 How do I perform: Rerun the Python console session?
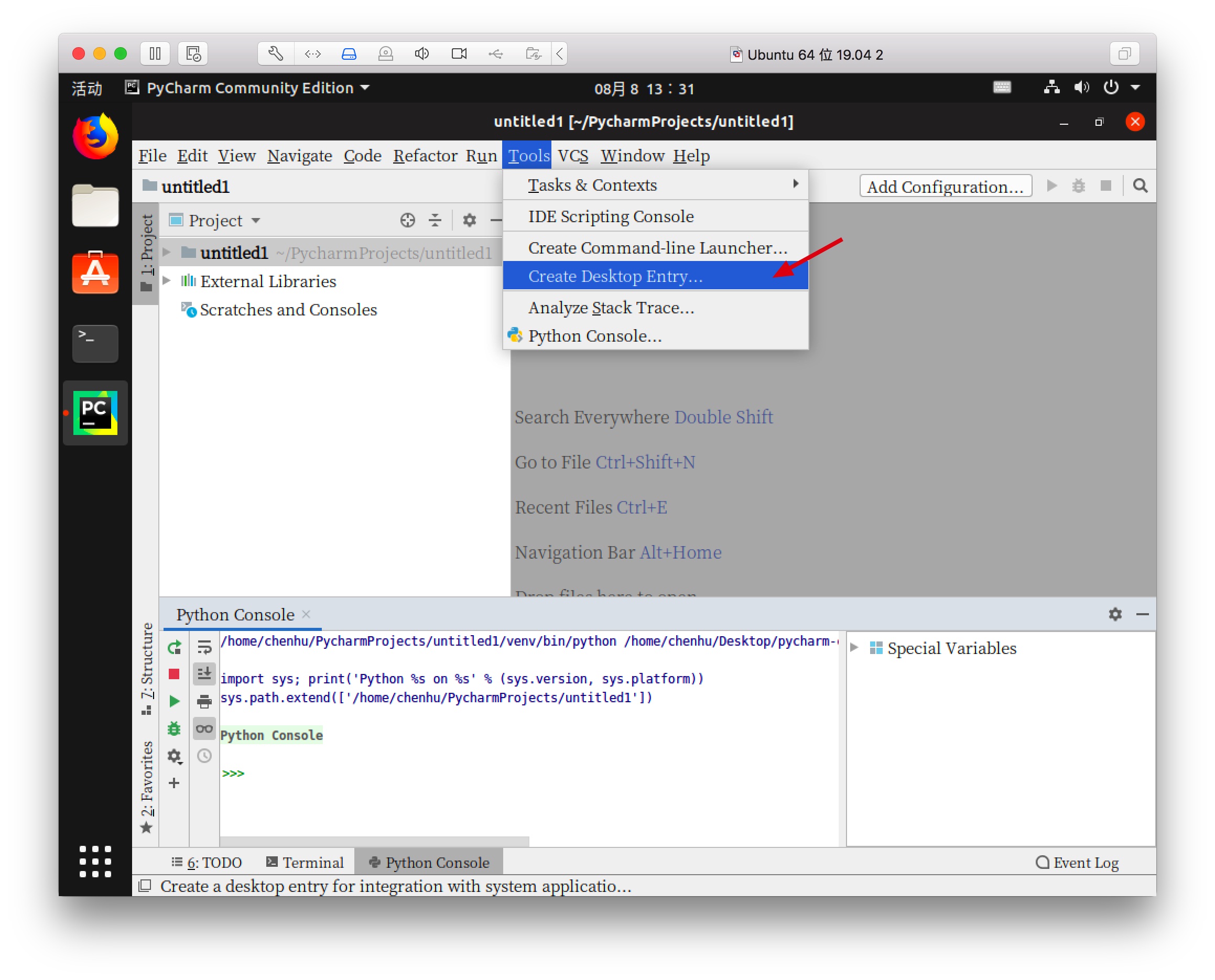click(x=174, y=648)
